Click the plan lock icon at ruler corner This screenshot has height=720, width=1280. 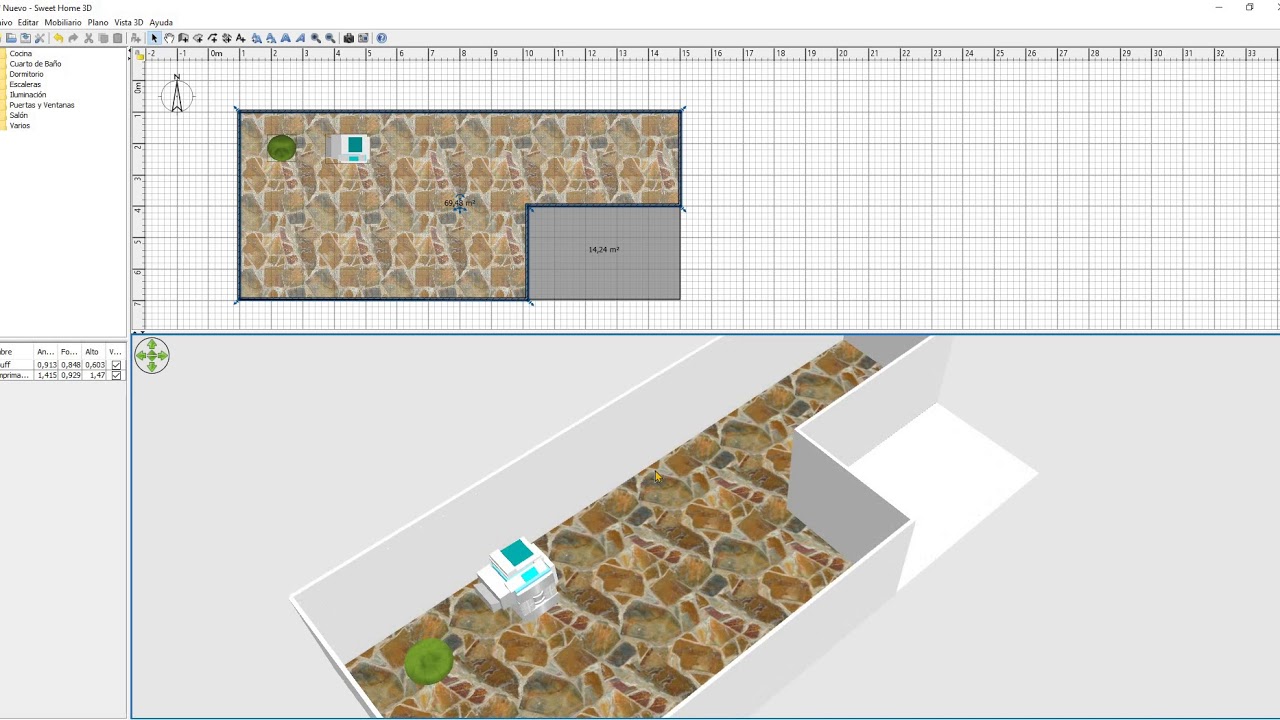tap(139, 55)
